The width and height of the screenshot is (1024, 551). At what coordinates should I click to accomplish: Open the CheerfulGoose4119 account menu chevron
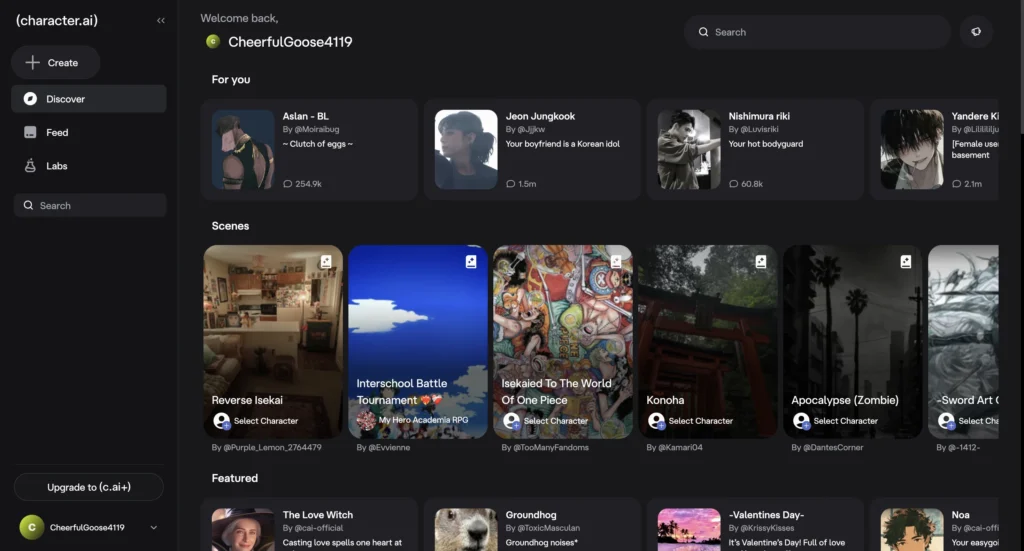point(153,528)
